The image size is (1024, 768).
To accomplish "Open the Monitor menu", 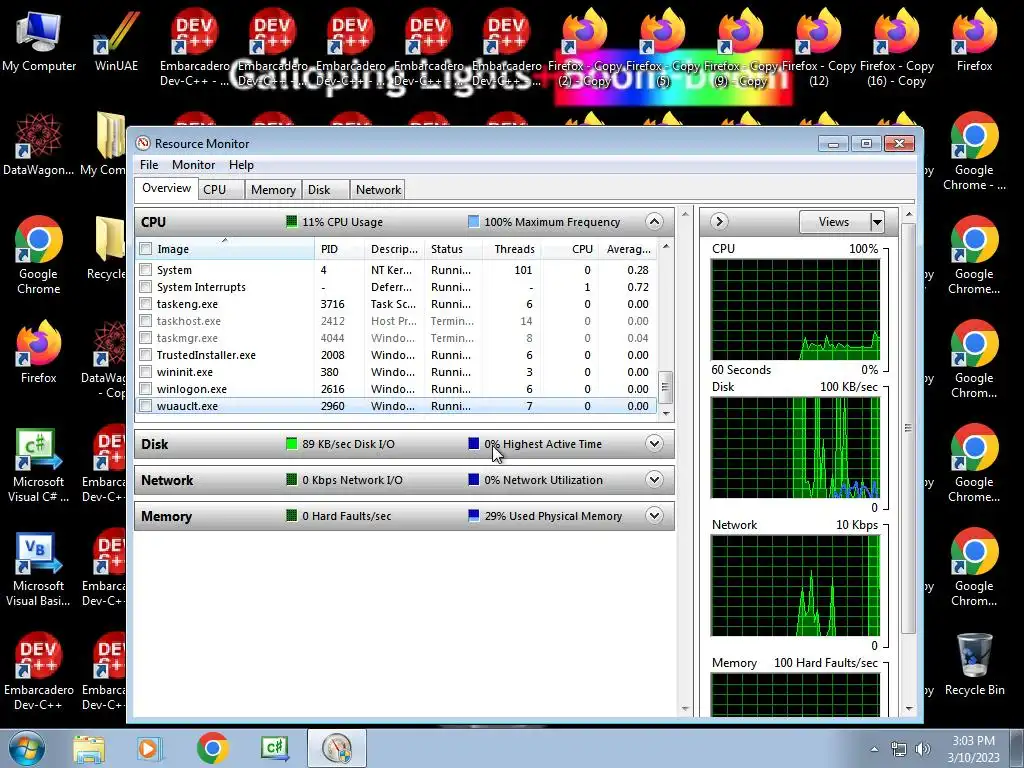I will 193,165.
